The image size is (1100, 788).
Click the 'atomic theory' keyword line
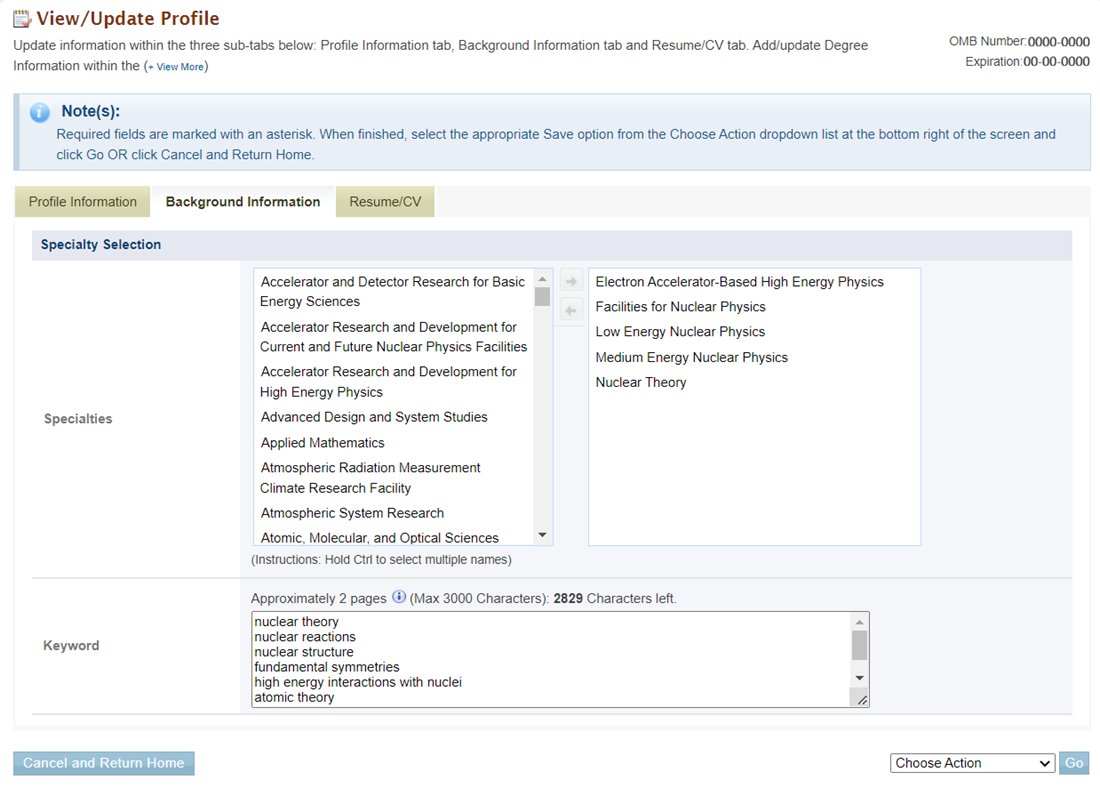tap(294, 697)
